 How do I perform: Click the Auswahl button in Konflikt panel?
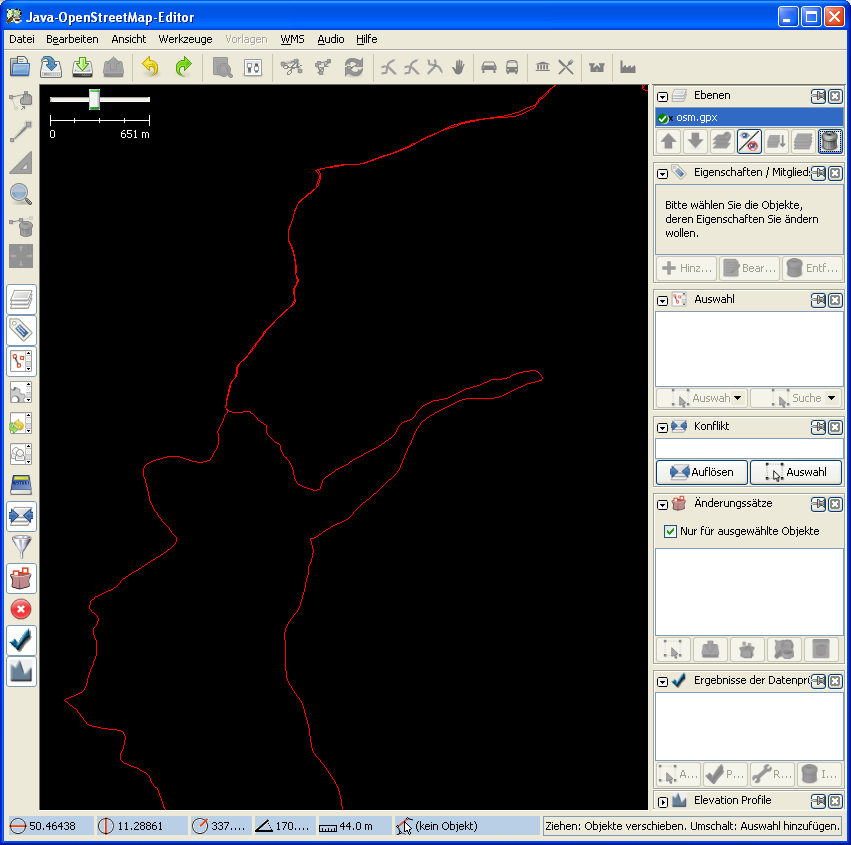point(796,472)
